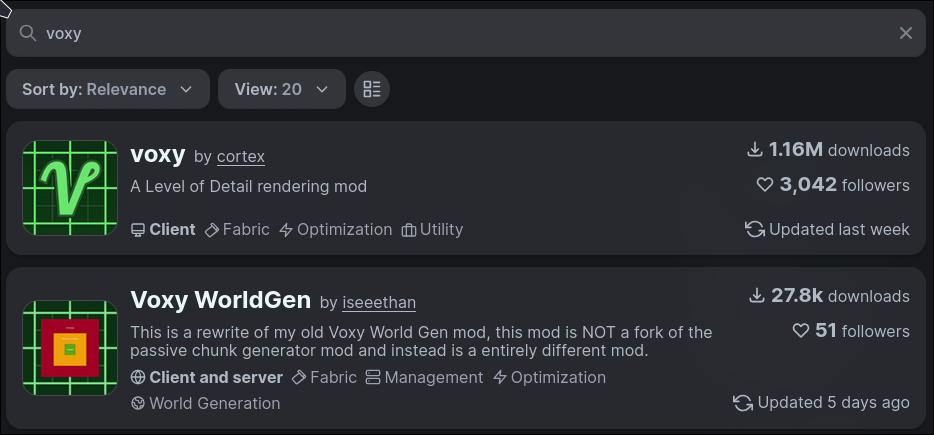Click the search magnifier icon
The width and height of the screenshot is (934, 435).
click(28, 33)
